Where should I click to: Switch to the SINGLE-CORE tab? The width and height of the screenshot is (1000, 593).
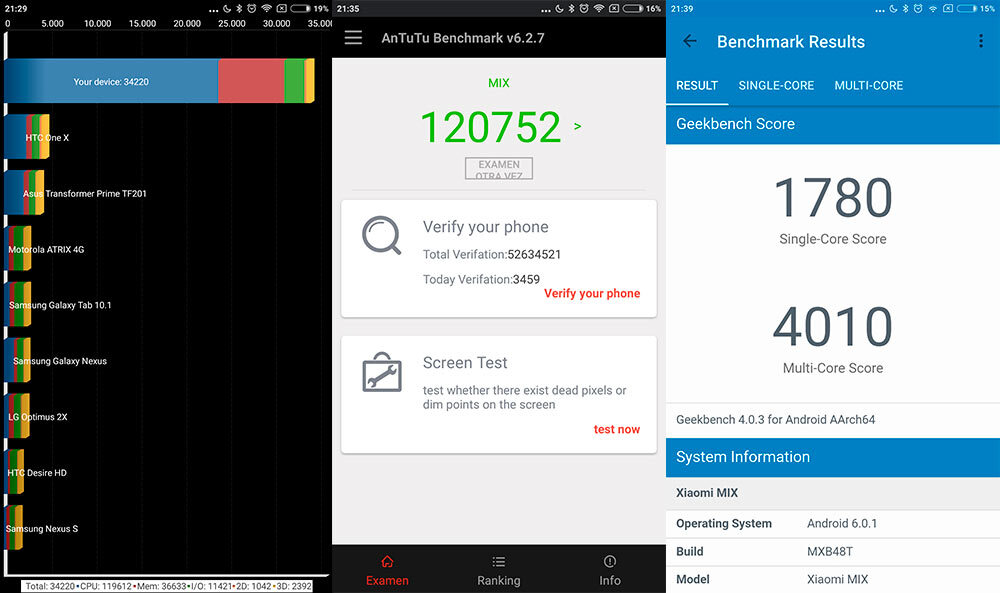pos(776,85)
